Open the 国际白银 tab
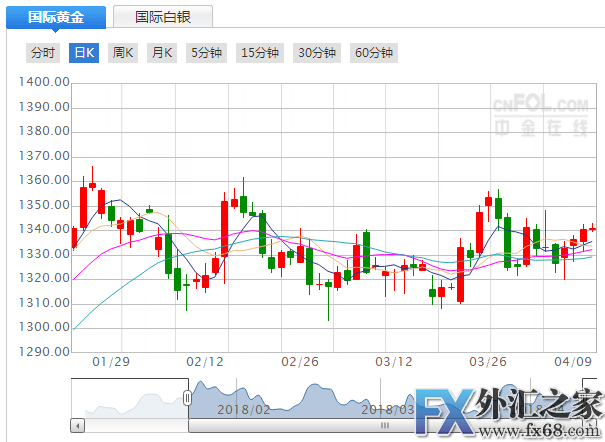Image resolution: width=605 pixels, height=442 pixels. click(162, 17)
